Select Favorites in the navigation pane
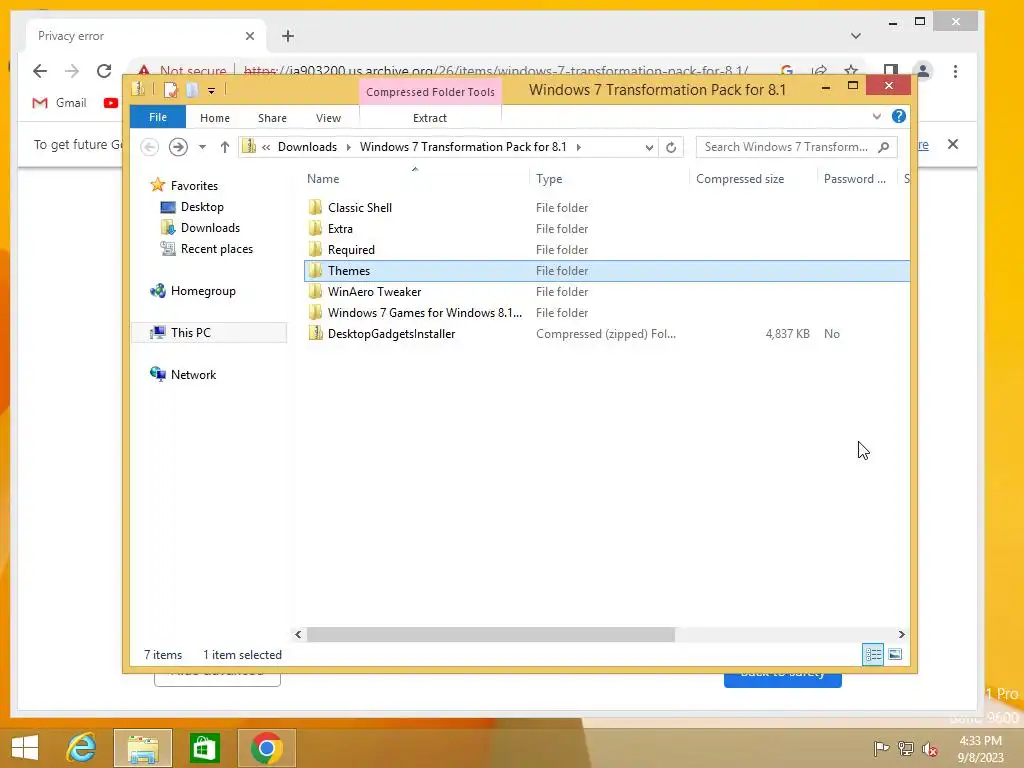1024x768 pixels. click(x=194, y=185)
